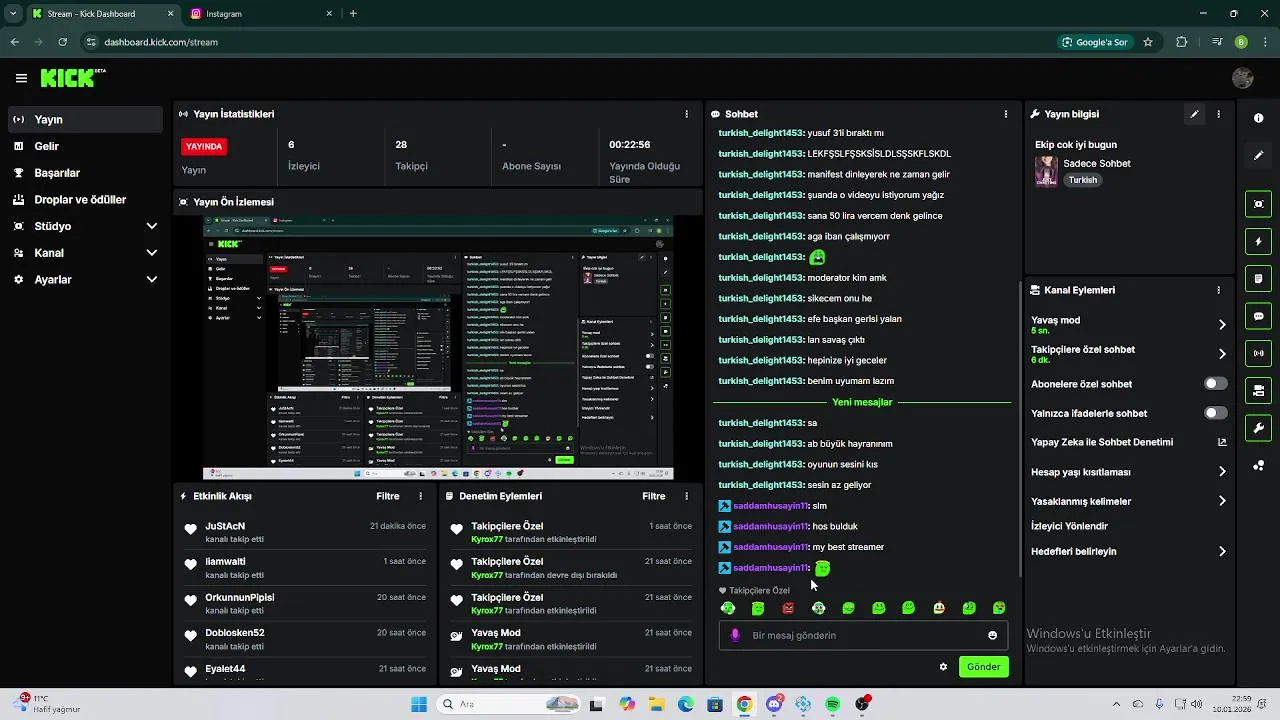Open the user avatar menu
The width and height of the screenshot is (1280, 720).
[x=1243, y=78]
